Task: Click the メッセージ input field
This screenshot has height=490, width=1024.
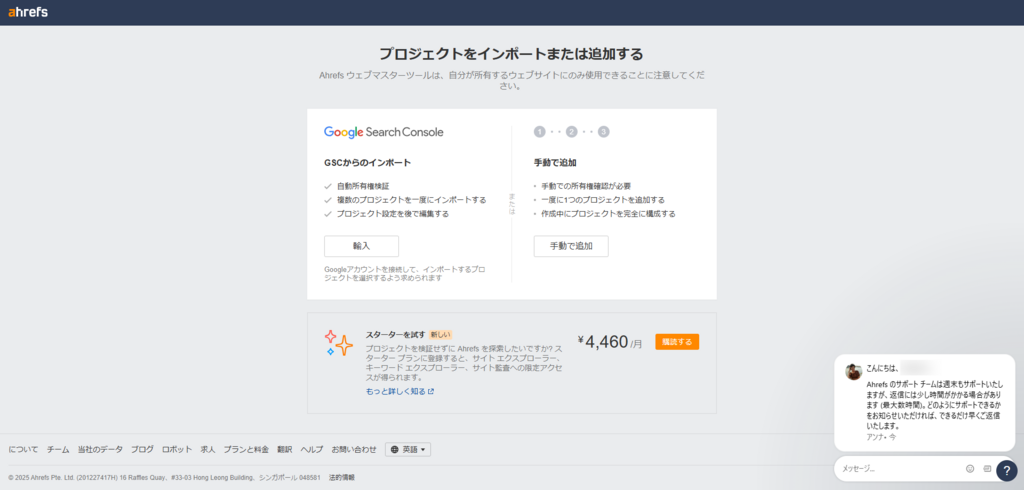Action: click(x=898, y=468)
